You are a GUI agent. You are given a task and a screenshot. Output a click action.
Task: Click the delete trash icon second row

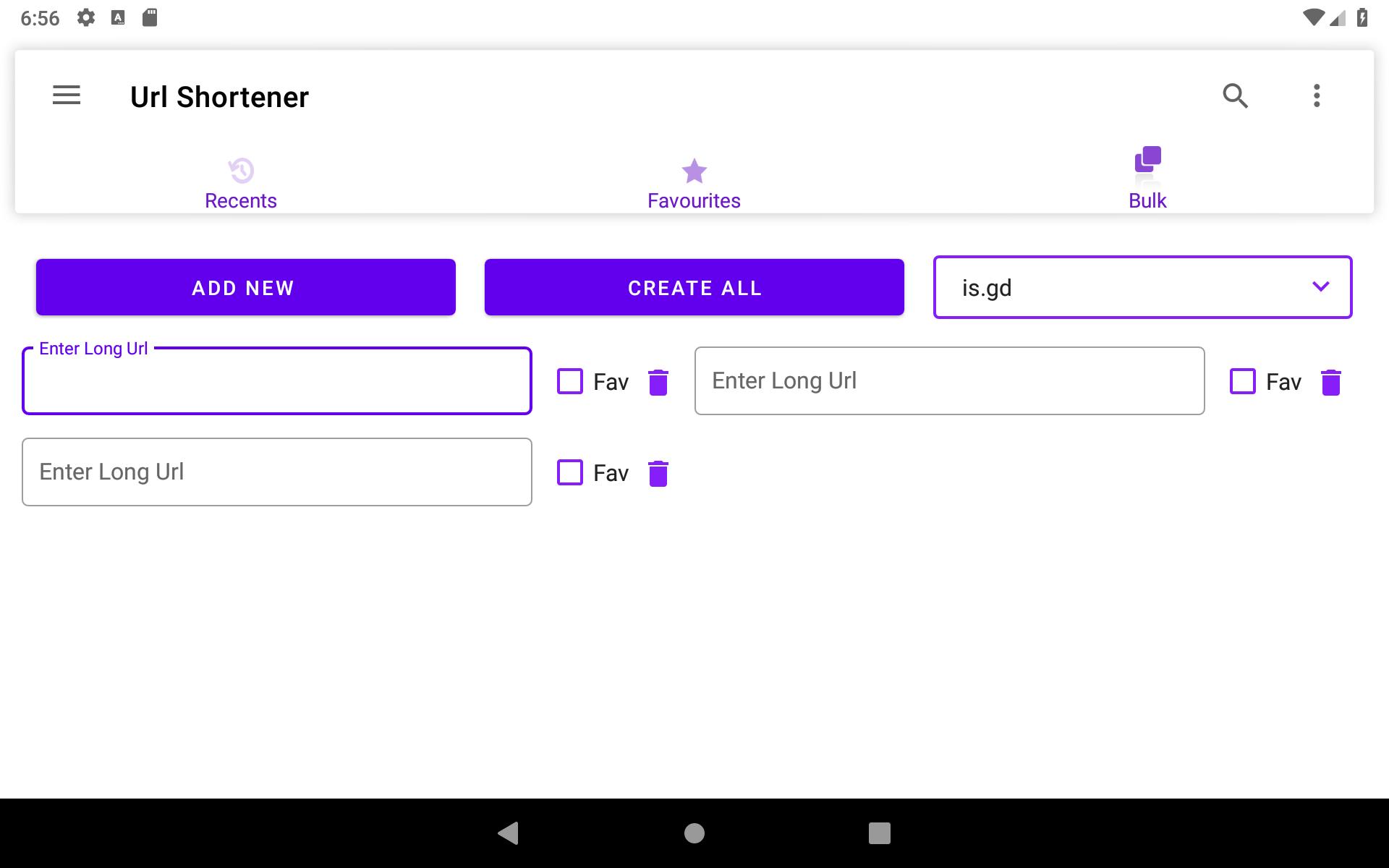[x=658, y=472]
